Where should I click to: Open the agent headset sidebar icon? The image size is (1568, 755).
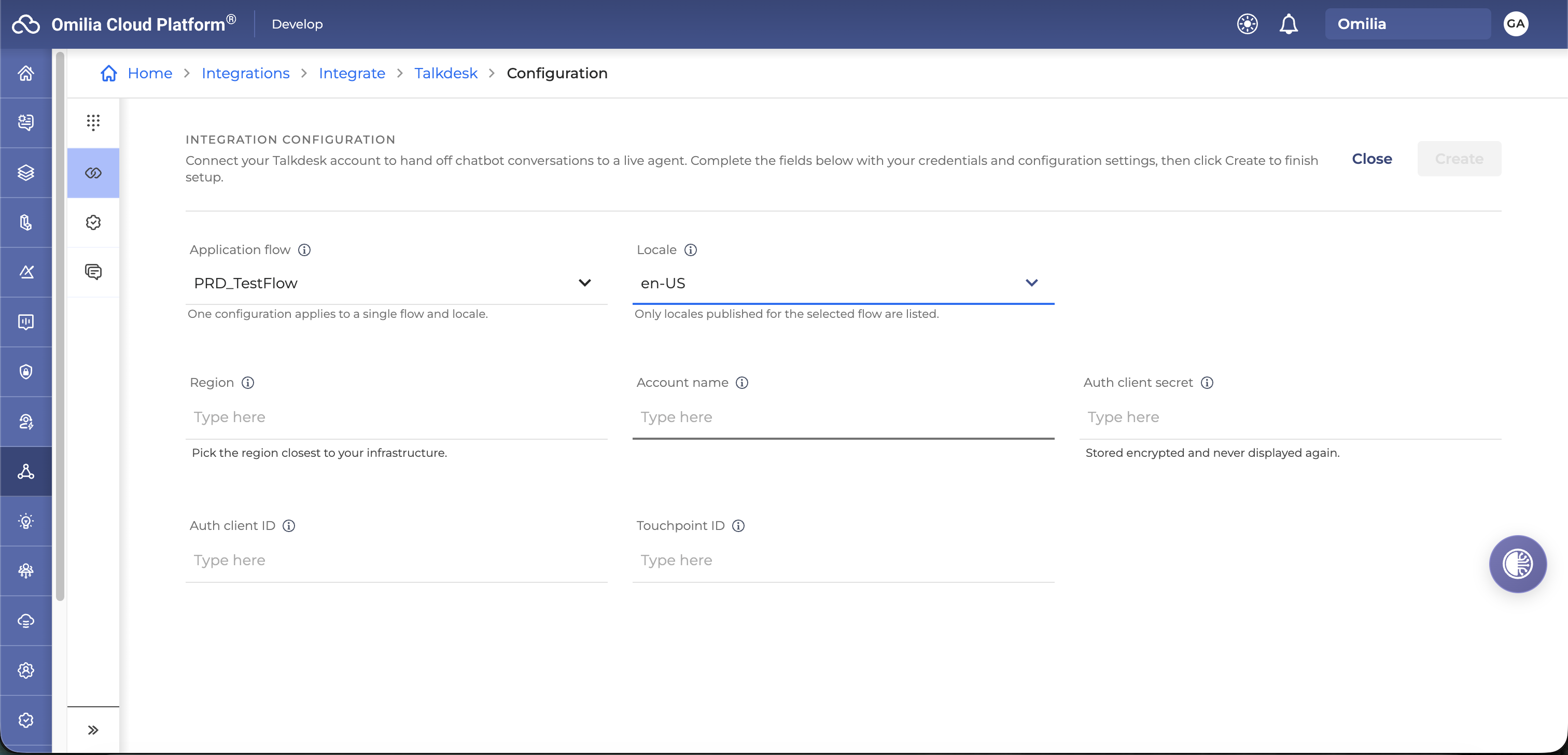[25, 422]
